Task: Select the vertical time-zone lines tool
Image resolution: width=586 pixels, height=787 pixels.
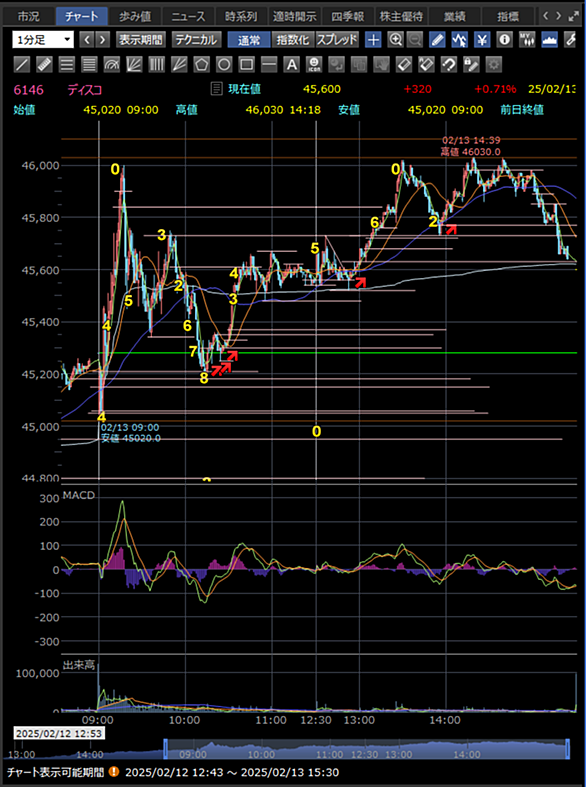Action: pyautogui.click(x=158, y=64)
